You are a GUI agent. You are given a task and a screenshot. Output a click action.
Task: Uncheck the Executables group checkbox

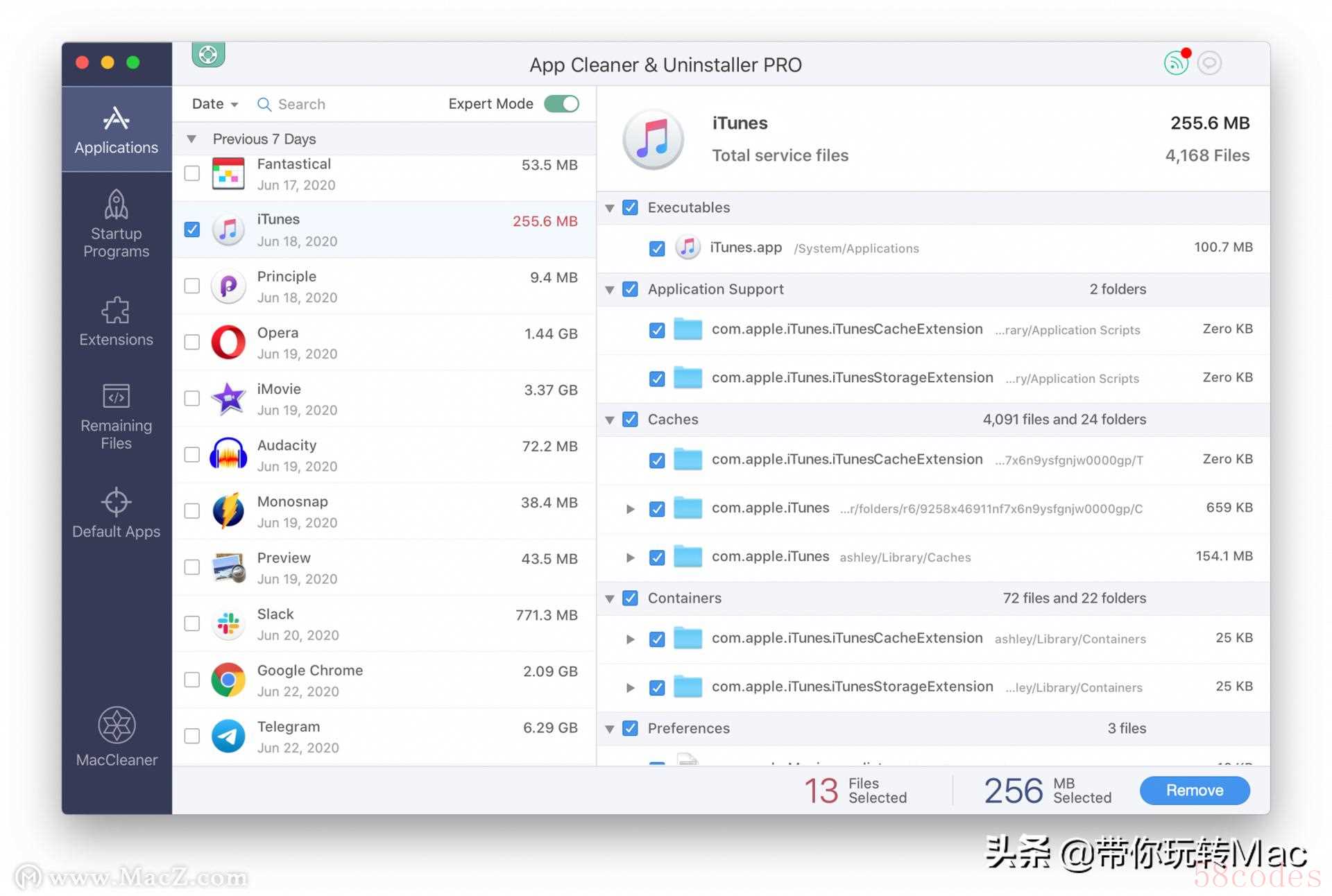[x=630, y=207]
